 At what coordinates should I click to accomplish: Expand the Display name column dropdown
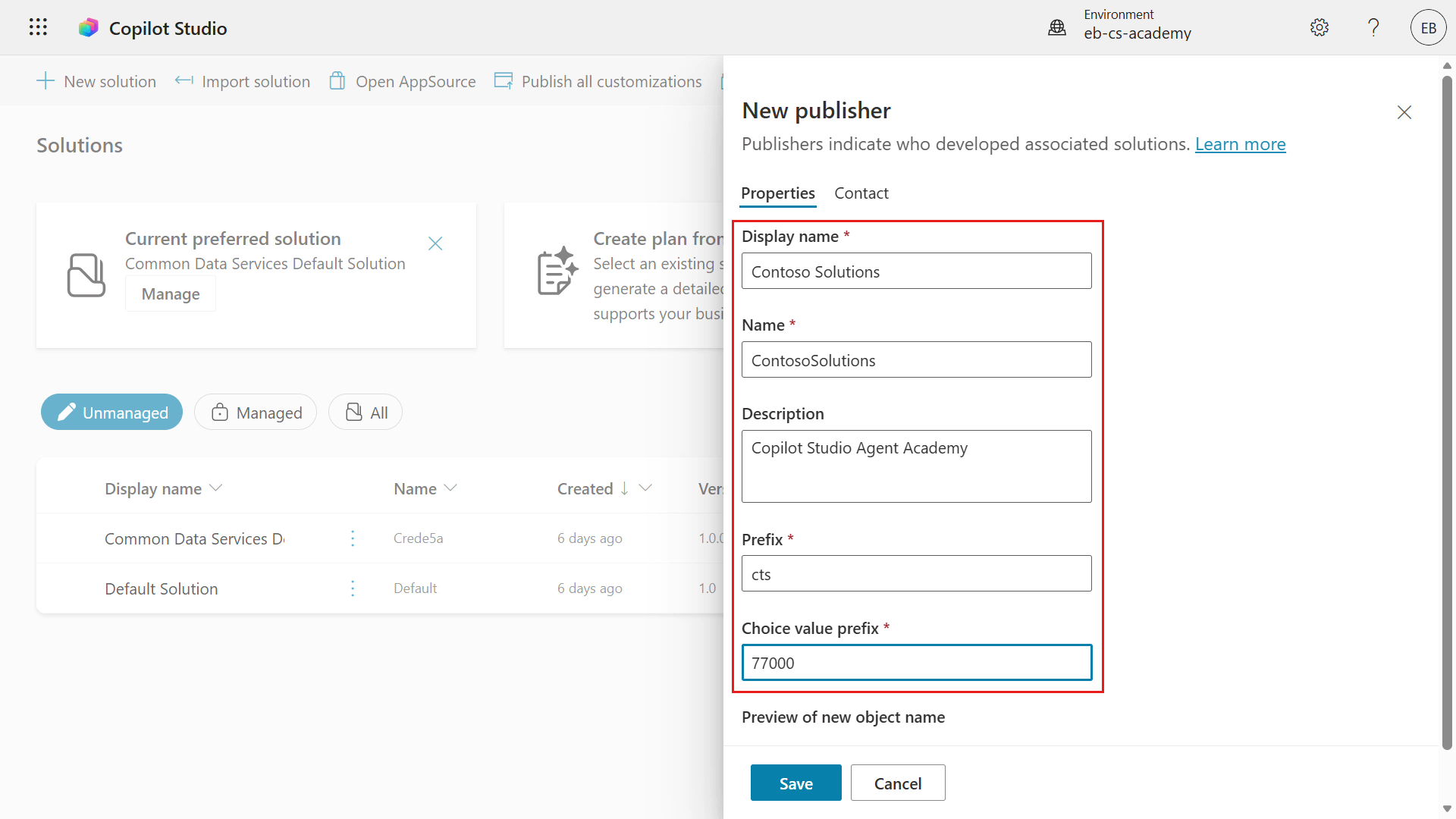click(x=215, y=488)
